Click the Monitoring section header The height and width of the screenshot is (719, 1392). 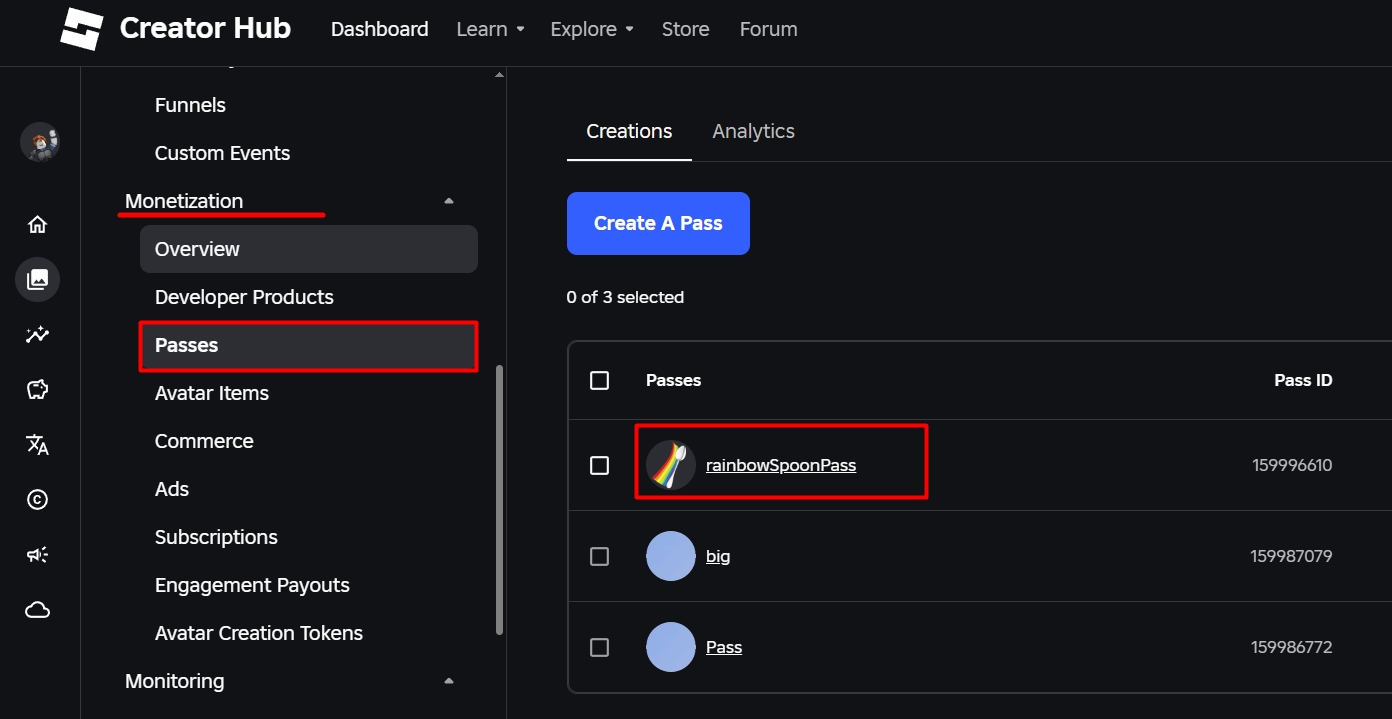click(174, 681)
